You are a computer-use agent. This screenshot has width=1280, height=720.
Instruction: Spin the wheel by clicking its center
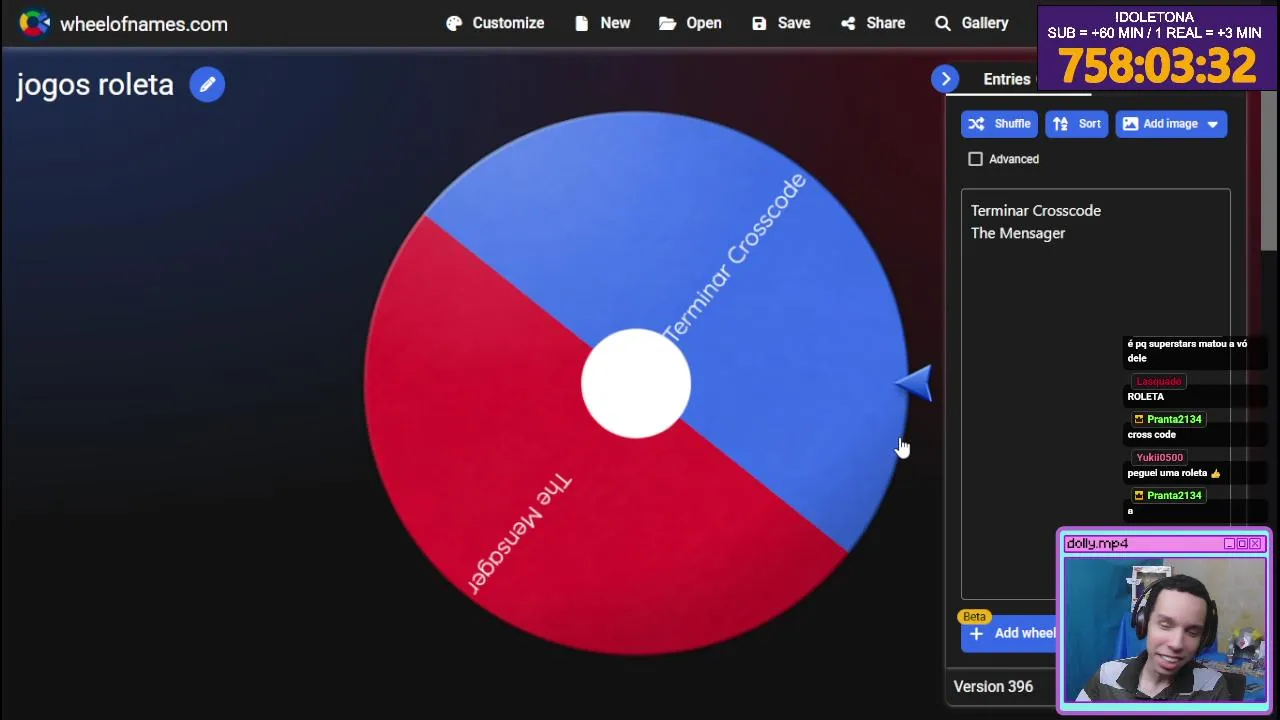pos(636,384)
